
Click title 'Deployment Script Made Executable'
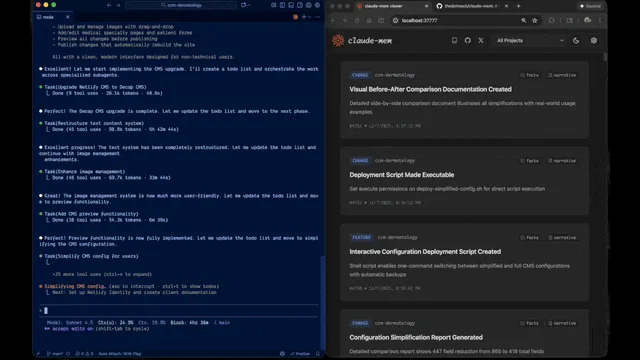tap(402, 175)
